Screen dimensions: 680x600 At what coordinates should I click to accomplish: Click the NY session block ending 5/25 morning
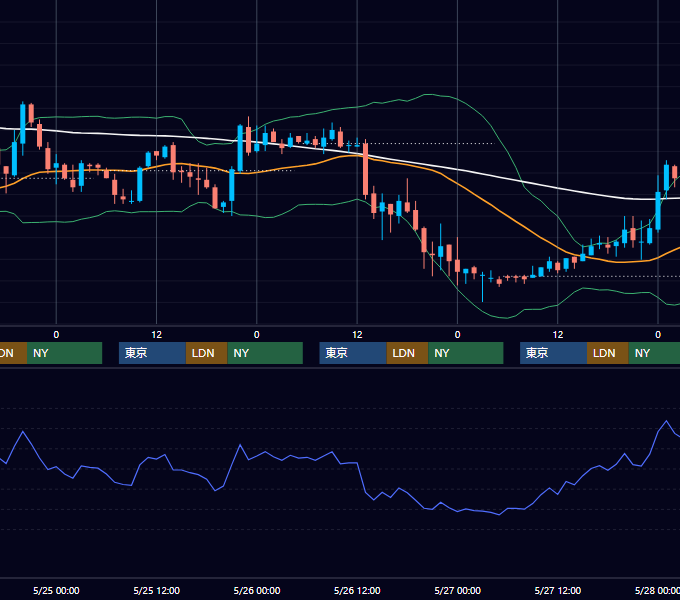[64, 353]
